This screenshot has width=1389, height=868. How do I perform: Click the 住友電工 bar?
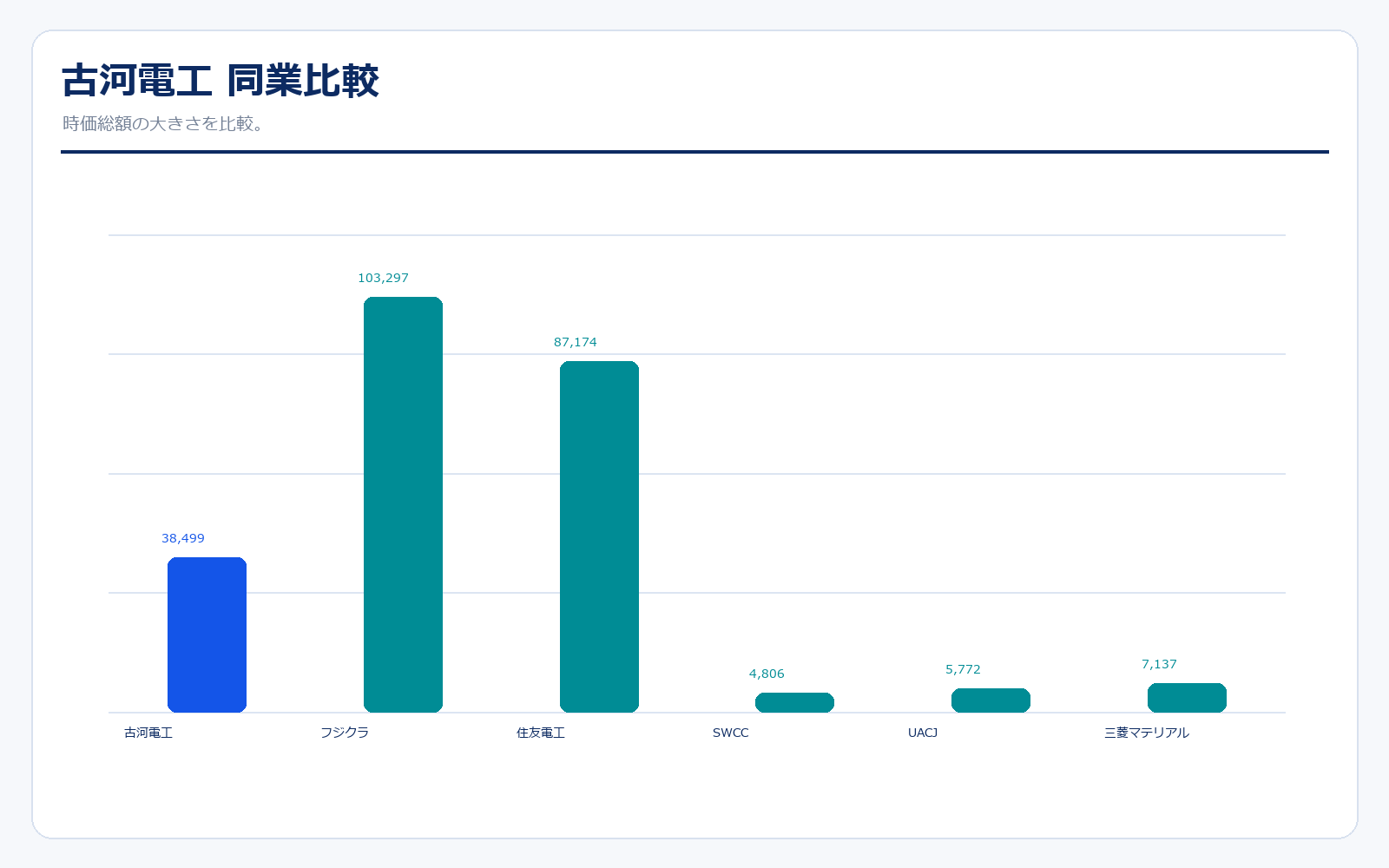click(599, 536)
